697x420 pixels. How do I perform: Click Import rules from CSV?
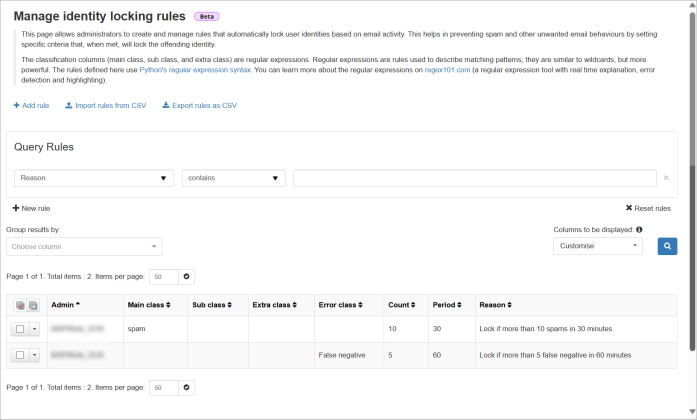click(105, 105)
